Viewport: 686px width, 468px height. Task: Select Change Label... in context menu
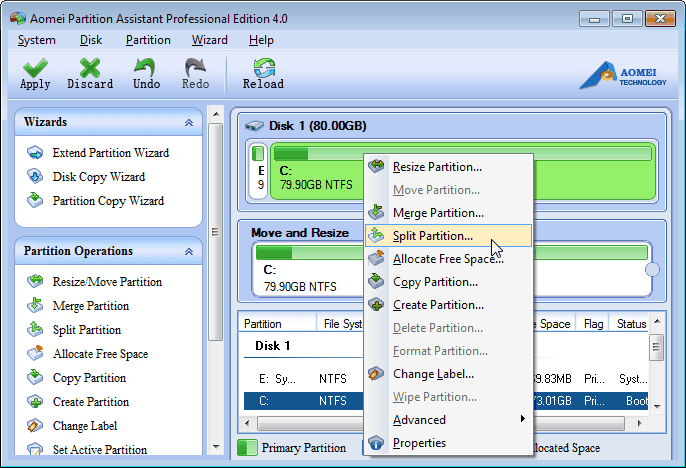(x=448, y=374)
